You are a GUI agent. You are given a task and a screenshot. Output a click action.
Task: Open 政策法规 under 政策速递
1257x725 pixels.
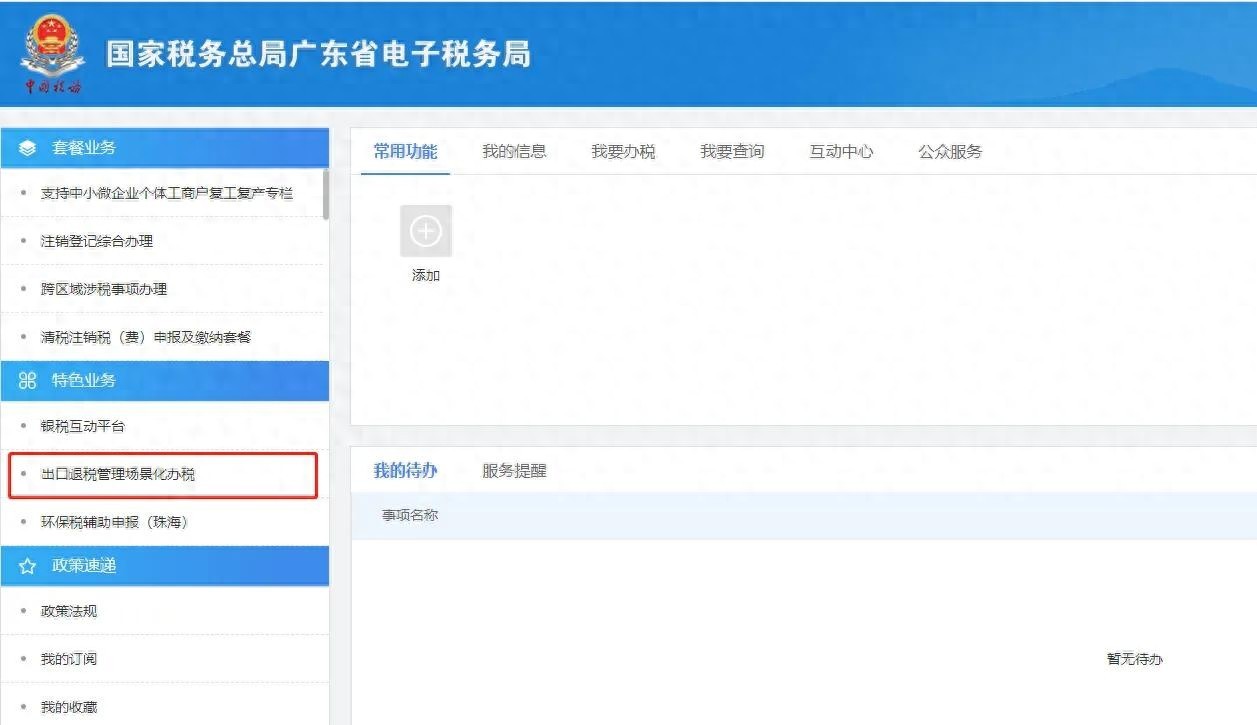coord(69,612)
